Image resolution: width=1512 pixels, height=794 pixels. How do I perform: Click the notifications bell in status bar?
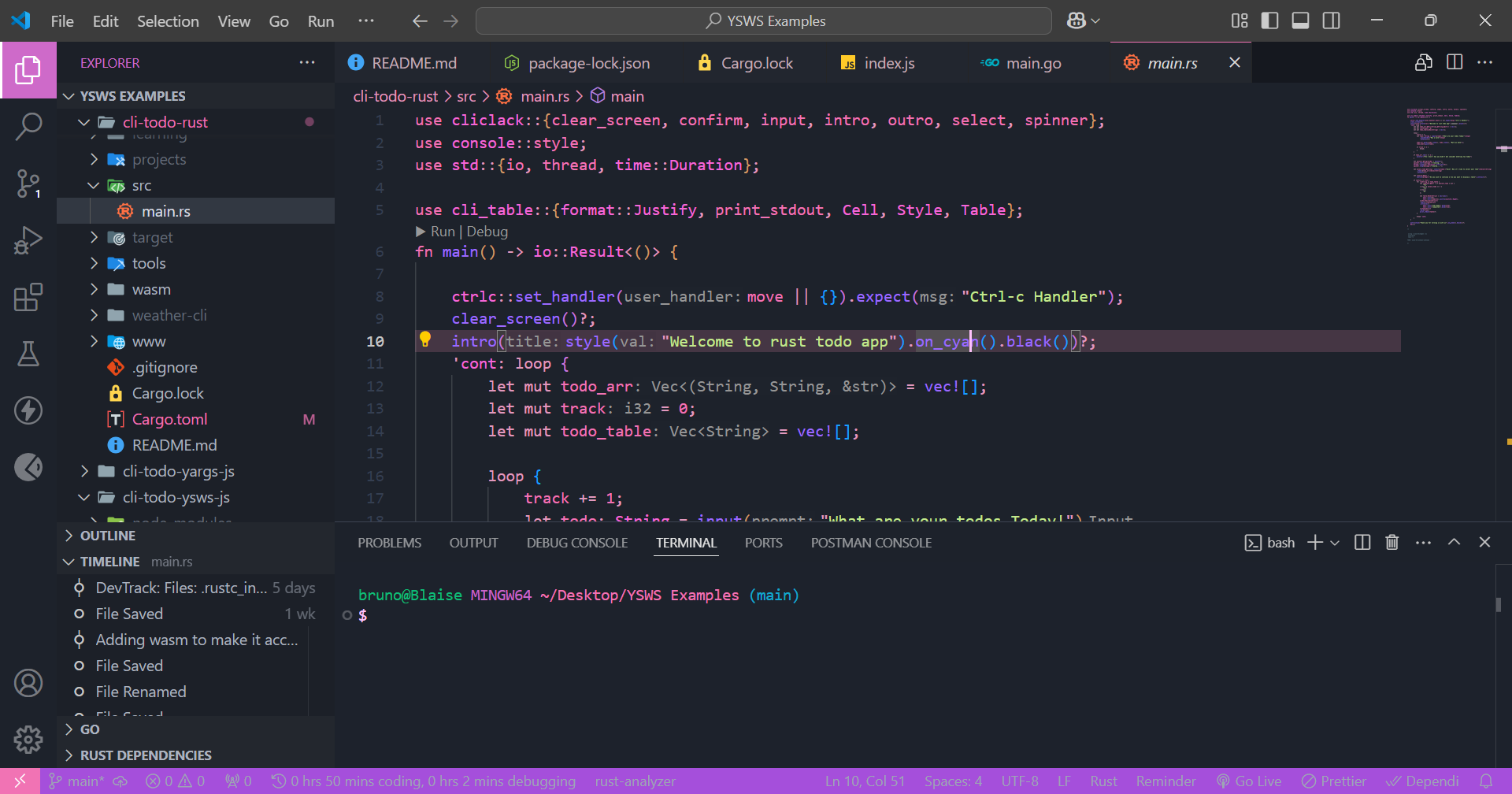(1486, 781)
